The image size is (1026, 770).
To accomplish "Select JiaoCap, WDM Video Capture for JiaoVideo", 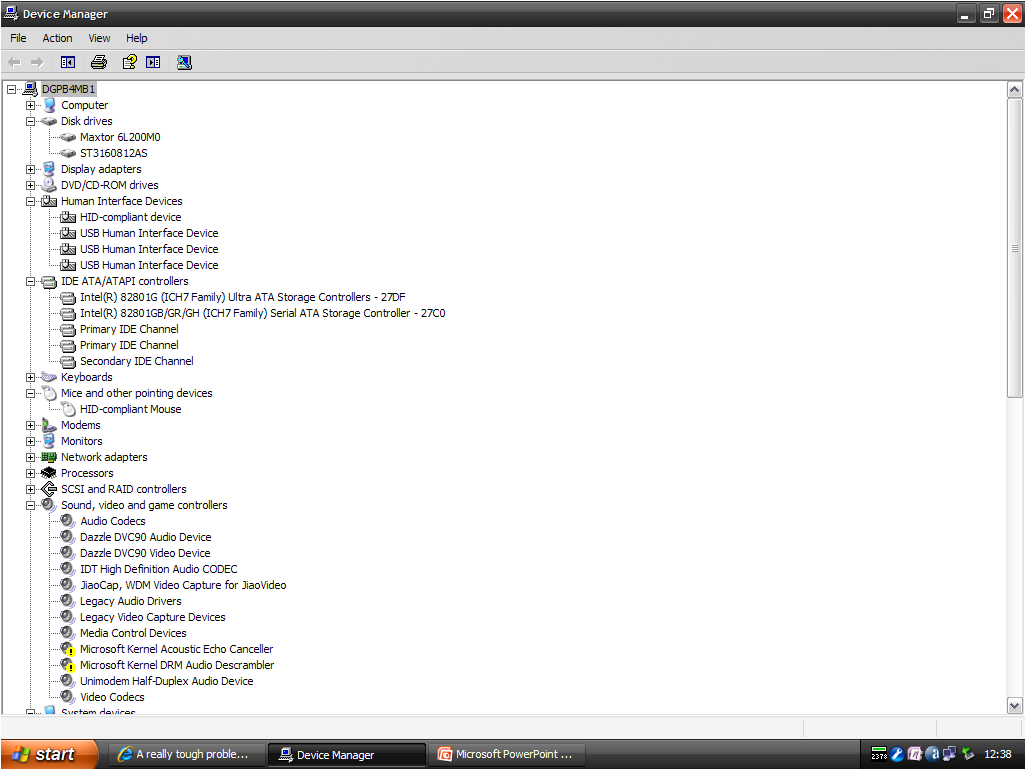I will pos(183,585).
